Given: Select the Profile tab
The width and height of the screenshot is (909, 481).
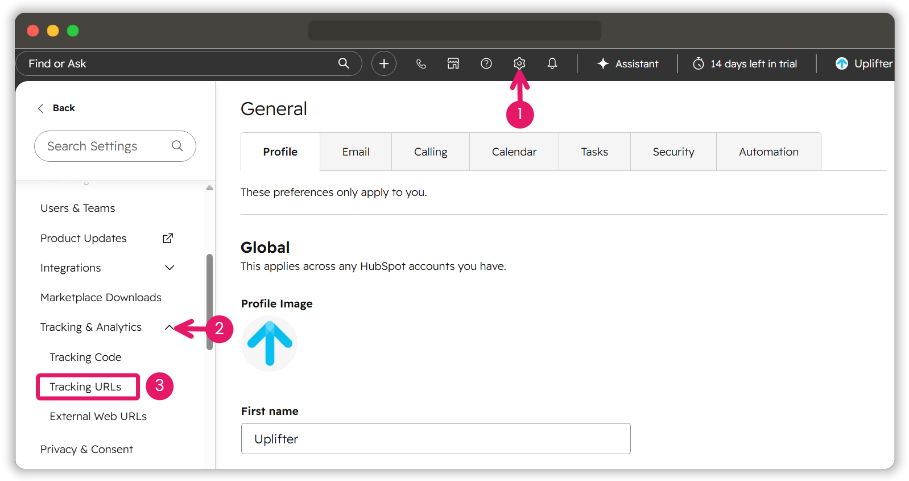Looking at the screenshot, I should (x=280, y=152).
